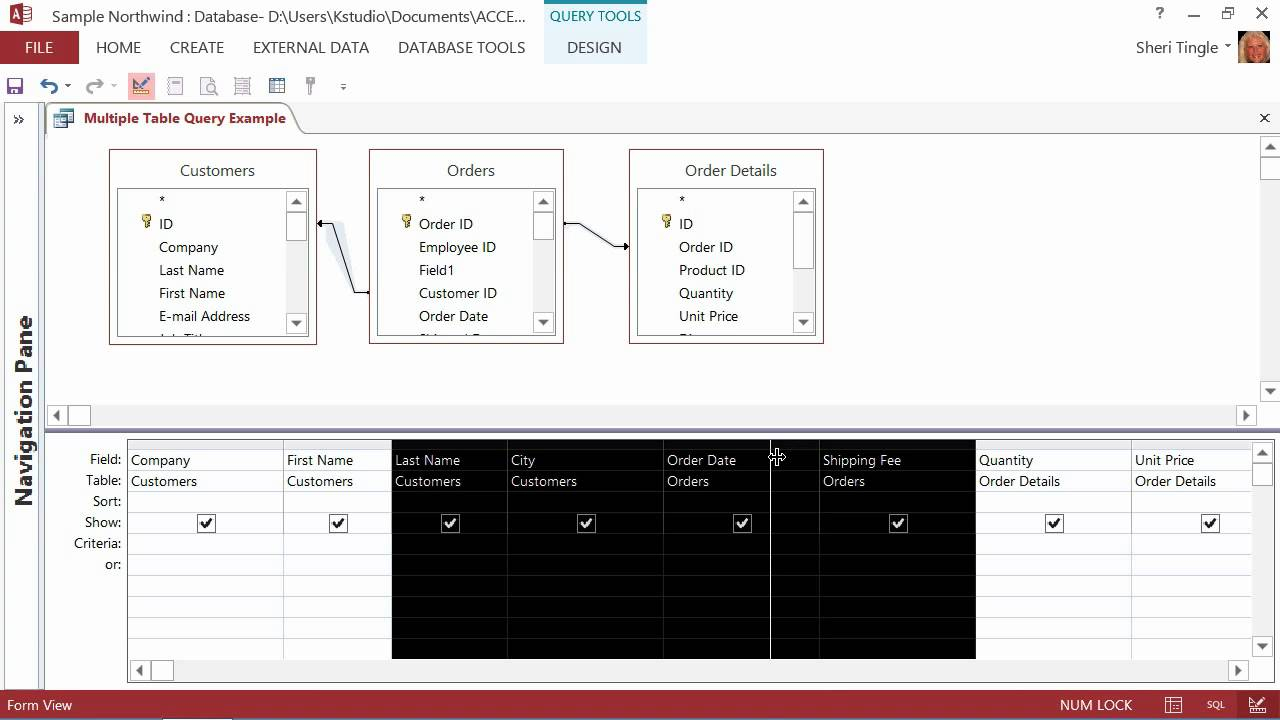Uncheck Show box for Quantity column
Screen dimensions: 1280x720
pyautogui.click(x=1054, y=523)
